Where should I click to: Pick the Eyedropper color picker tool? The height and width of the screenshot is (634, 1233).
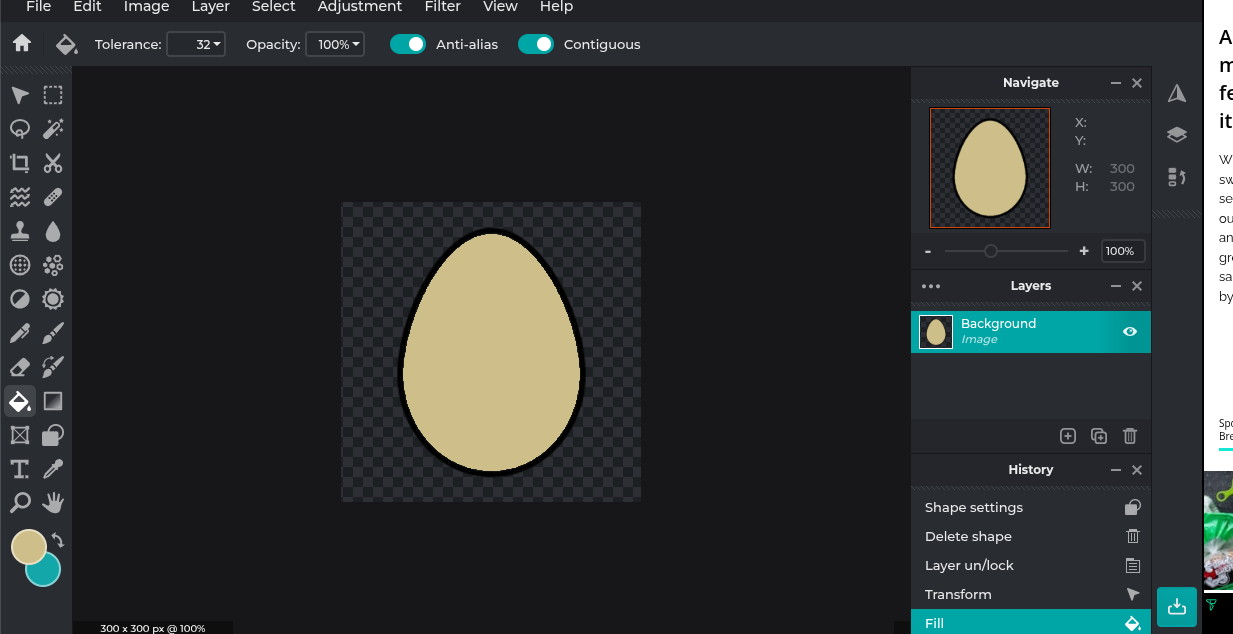click(x=53, y=469)
